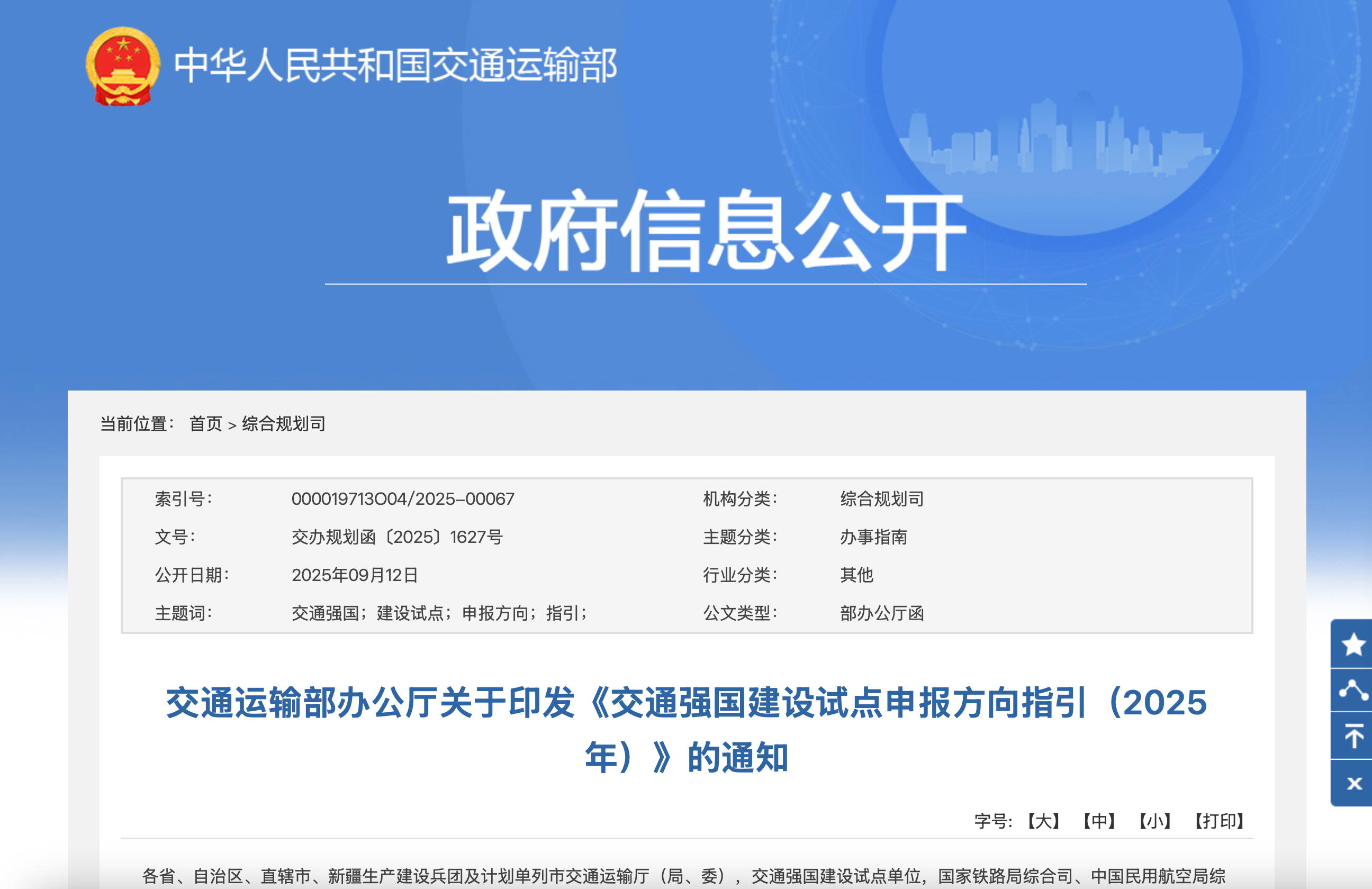Click the 政府信息公开 banner heading
The image size is (1372, 889).
tap(706, 231)
